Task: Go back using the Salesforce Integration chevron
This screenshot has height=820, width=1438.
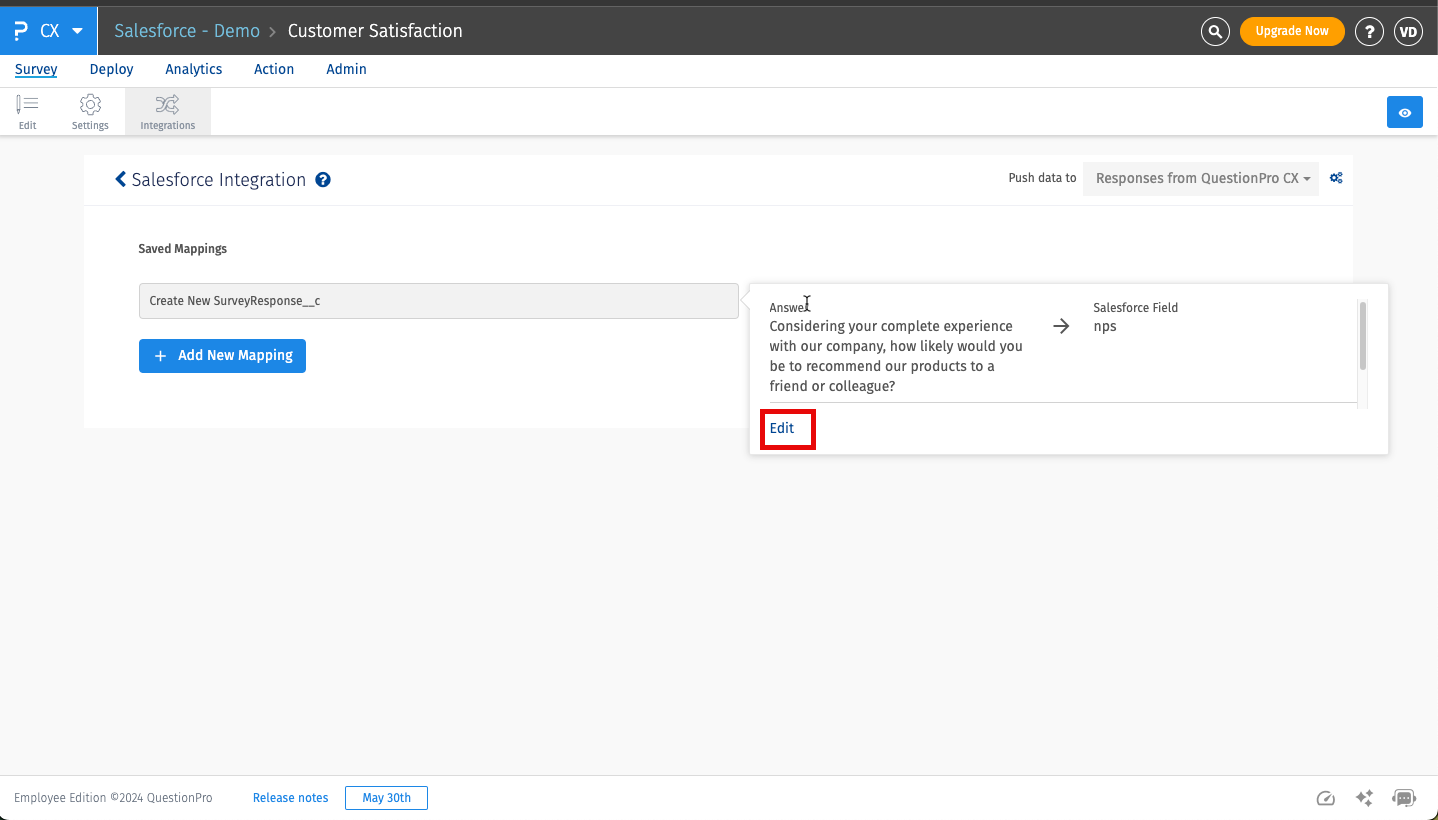Action: [121, 179]
